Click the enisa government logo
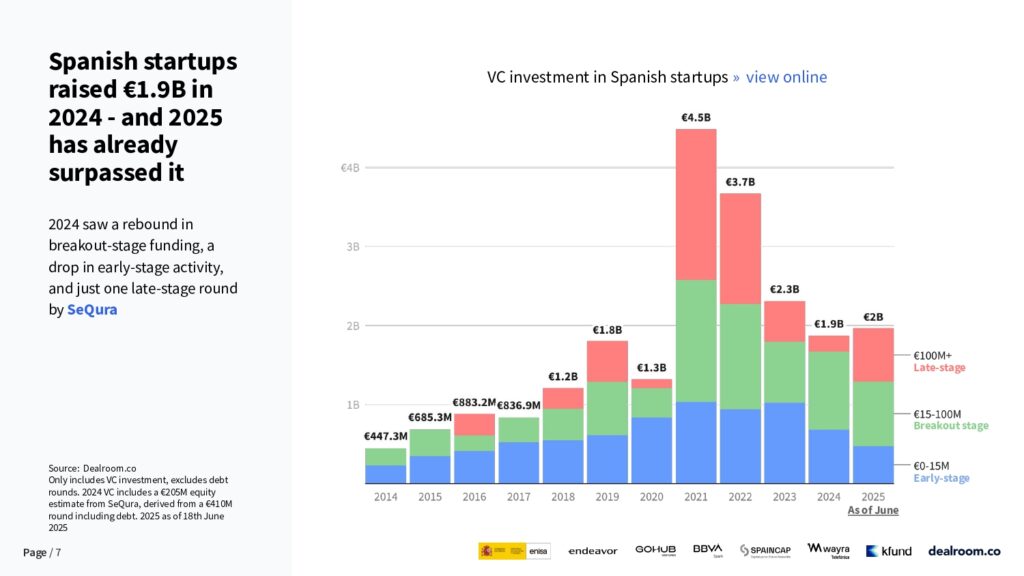This screenshot has height=576, width=1024. click(515, 551)
